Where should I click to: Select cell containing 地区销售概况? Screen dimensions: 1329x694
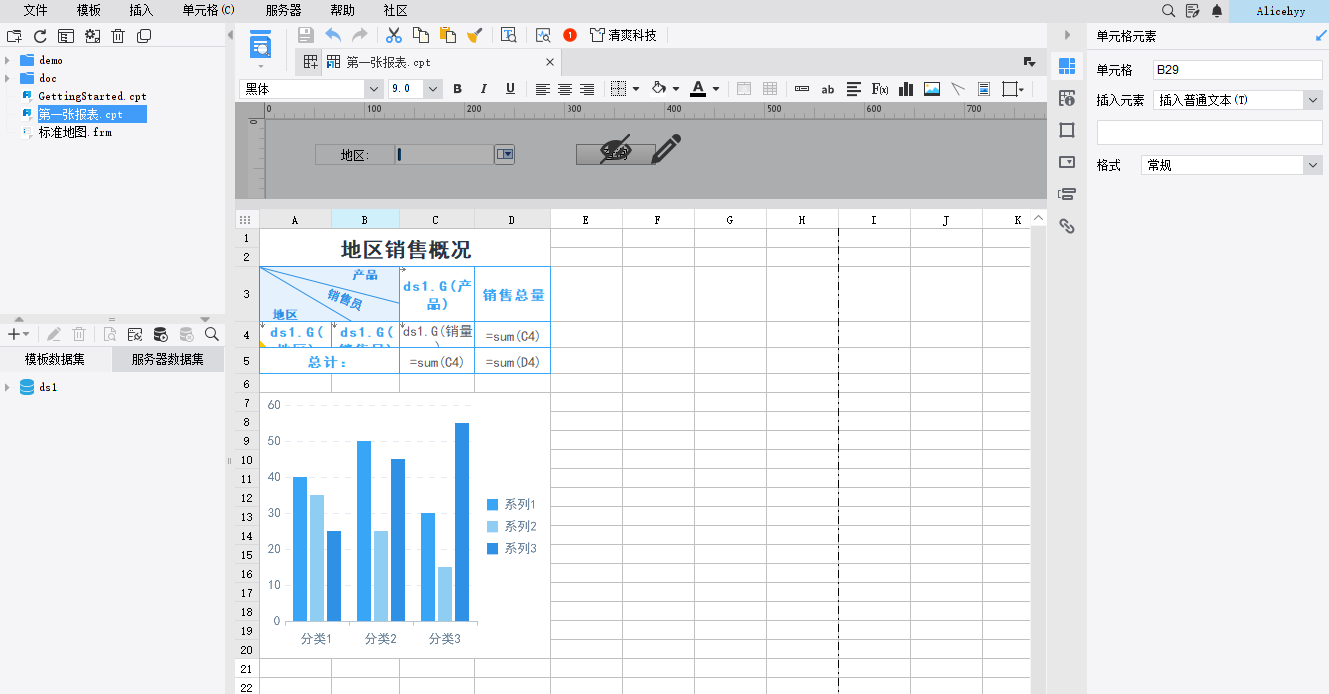(405, 248)
